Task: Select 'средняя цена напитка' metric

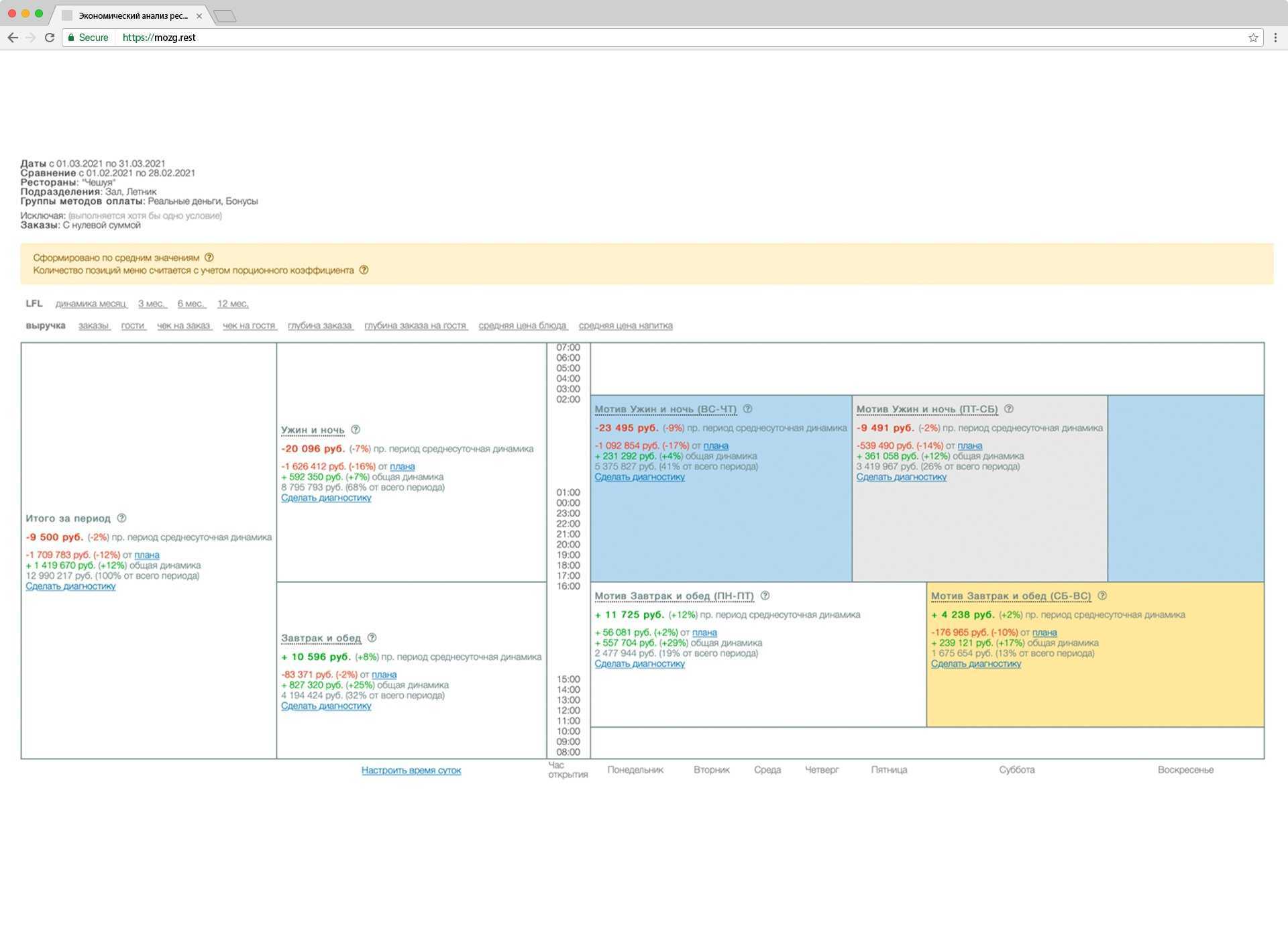Action: (x=625, y=326)
